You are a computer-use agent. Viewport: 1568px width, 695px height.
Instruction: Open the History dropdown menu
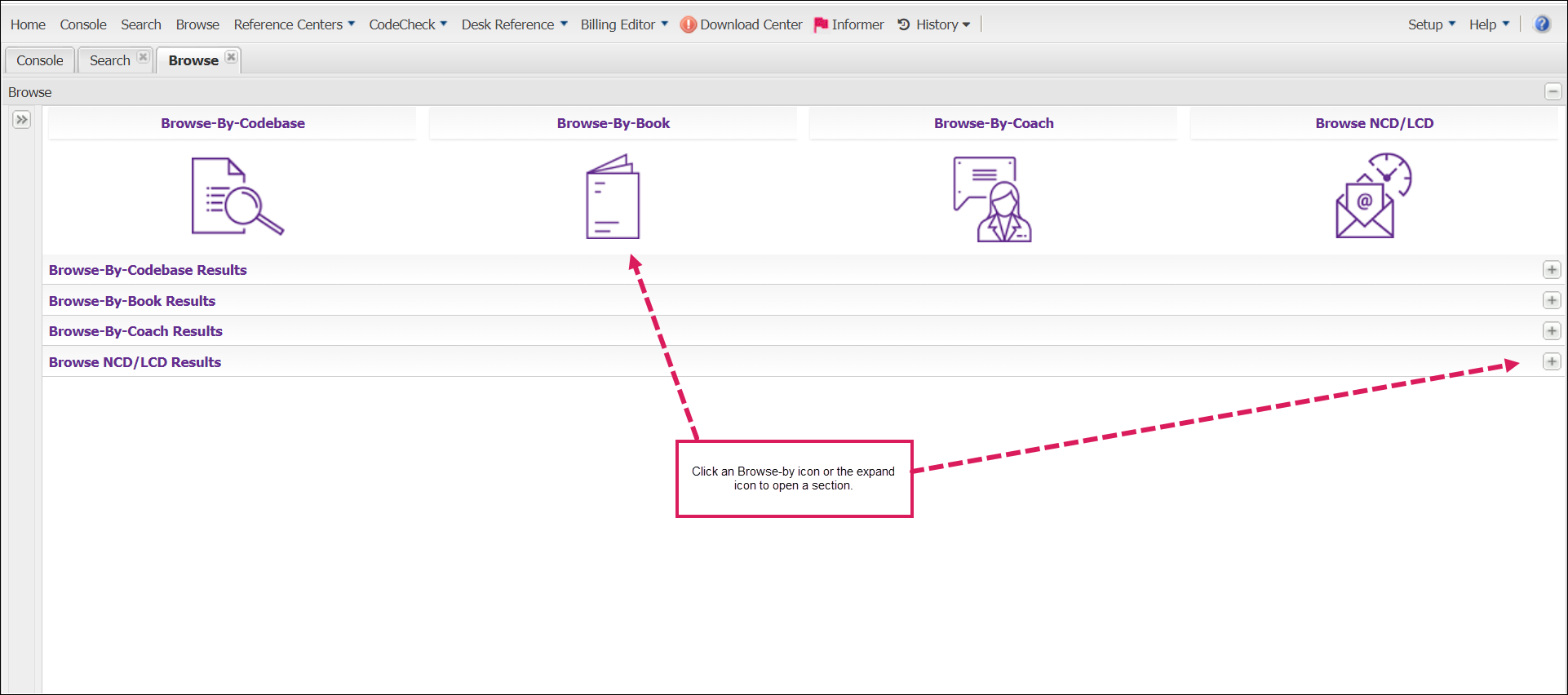tap(934, 24)
